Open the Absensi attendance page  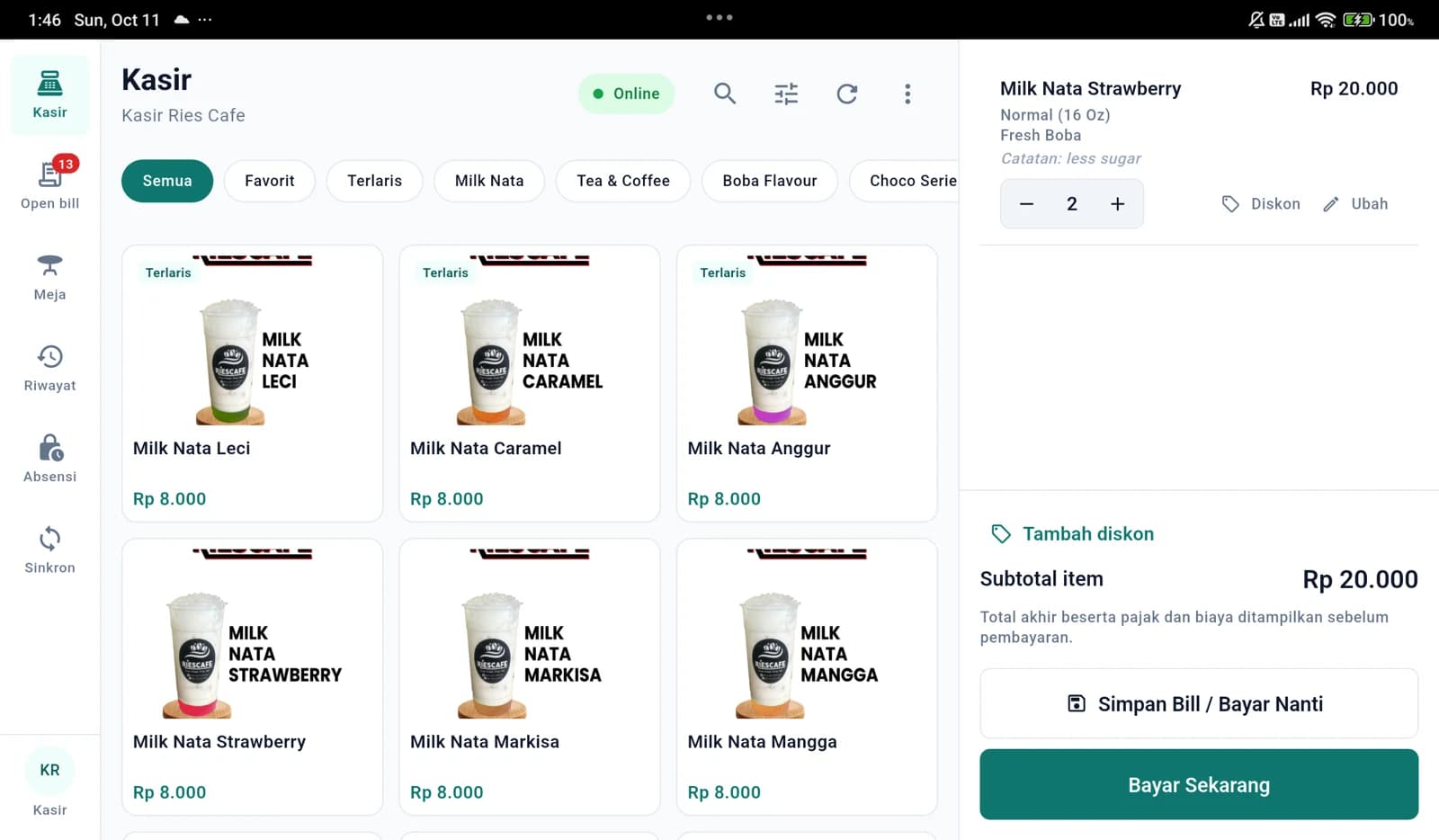pos(49,459)
